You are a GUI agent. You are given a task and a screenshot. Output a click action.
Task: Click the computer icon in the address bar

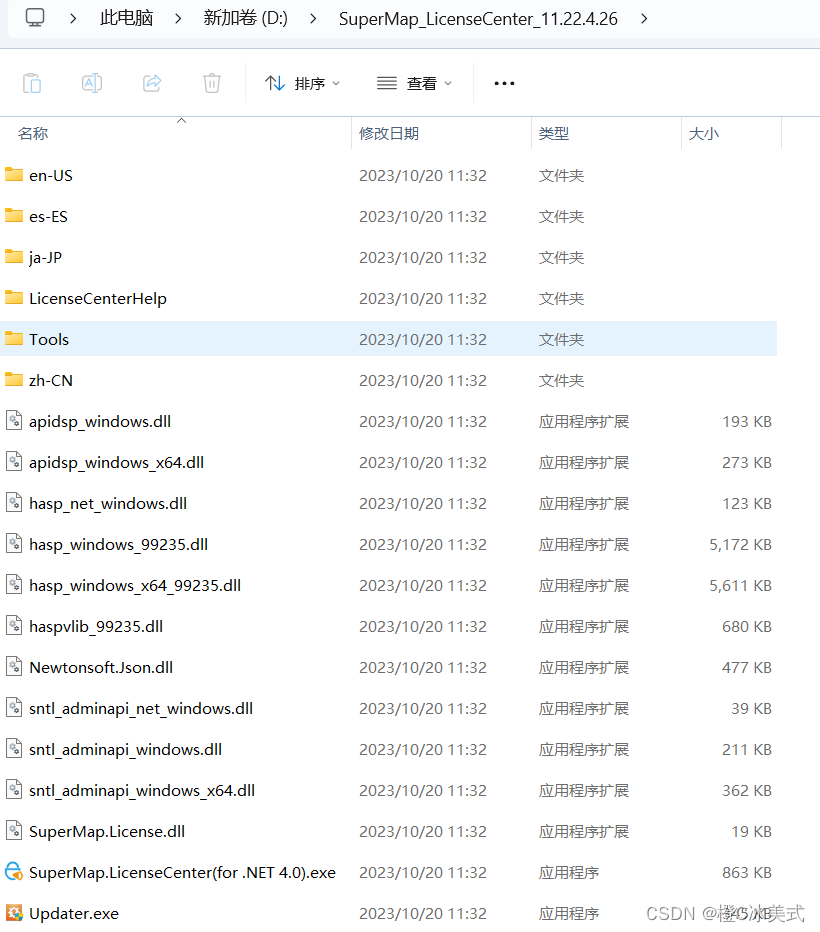[x=36, y=18]
